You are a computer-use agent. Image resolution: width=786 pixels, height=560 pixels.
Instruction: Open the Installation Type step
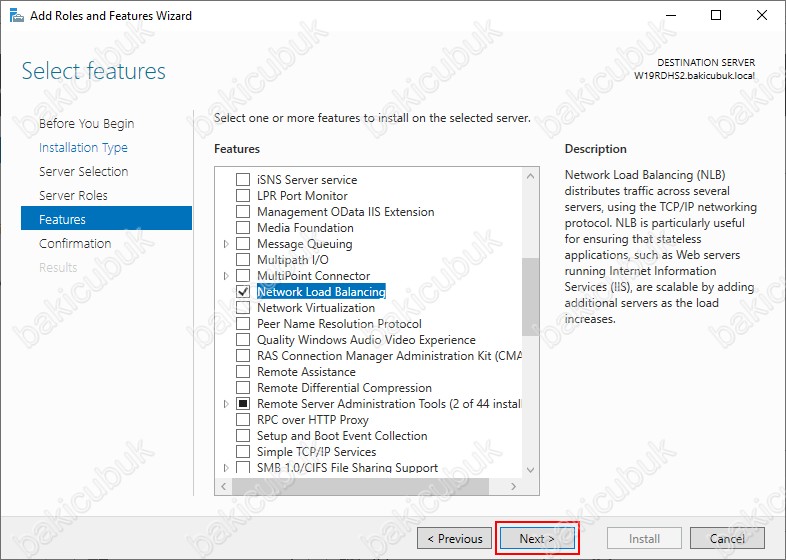click(83, 147)
